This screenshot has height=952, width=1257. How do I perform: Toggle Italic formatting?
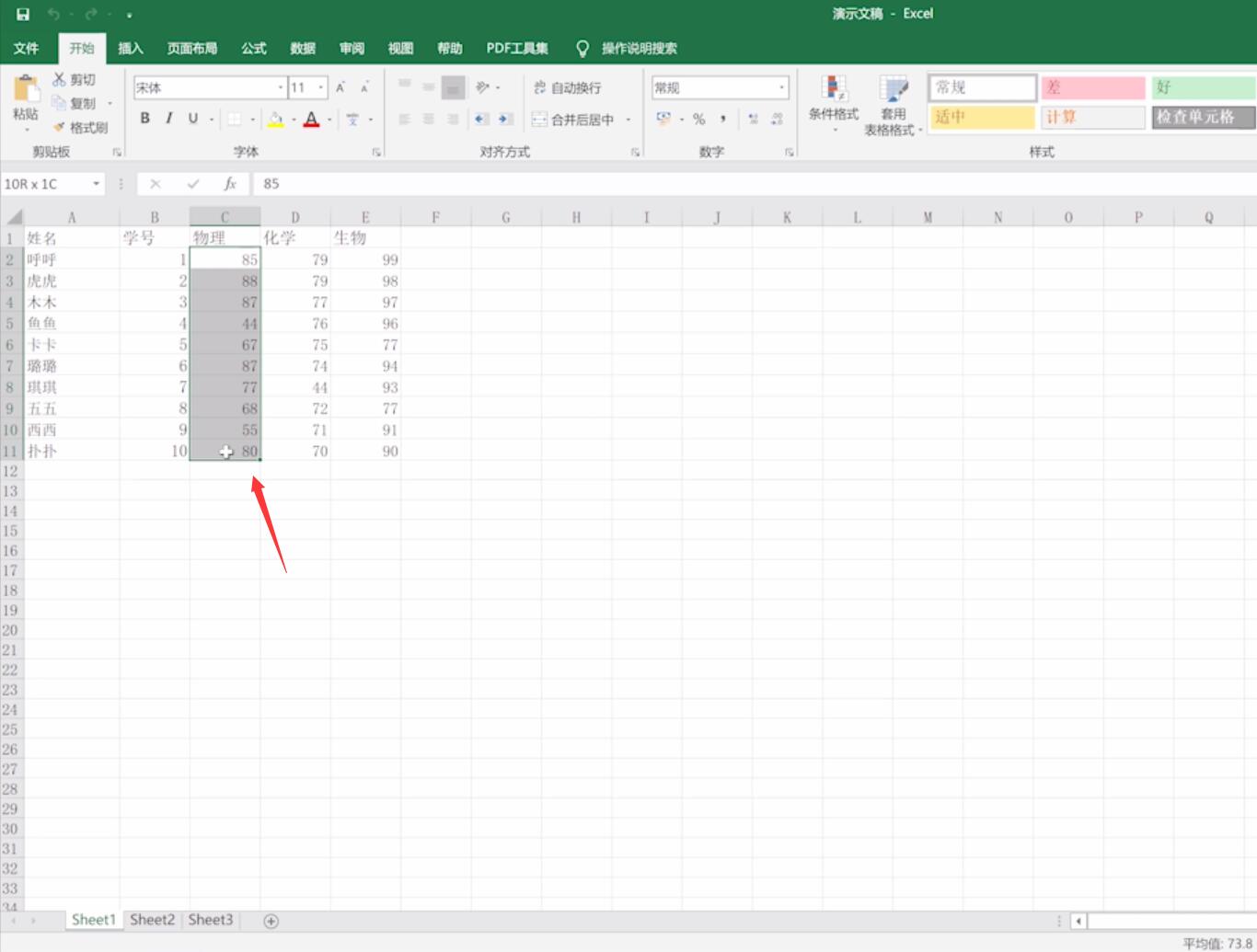pos(168,119)
